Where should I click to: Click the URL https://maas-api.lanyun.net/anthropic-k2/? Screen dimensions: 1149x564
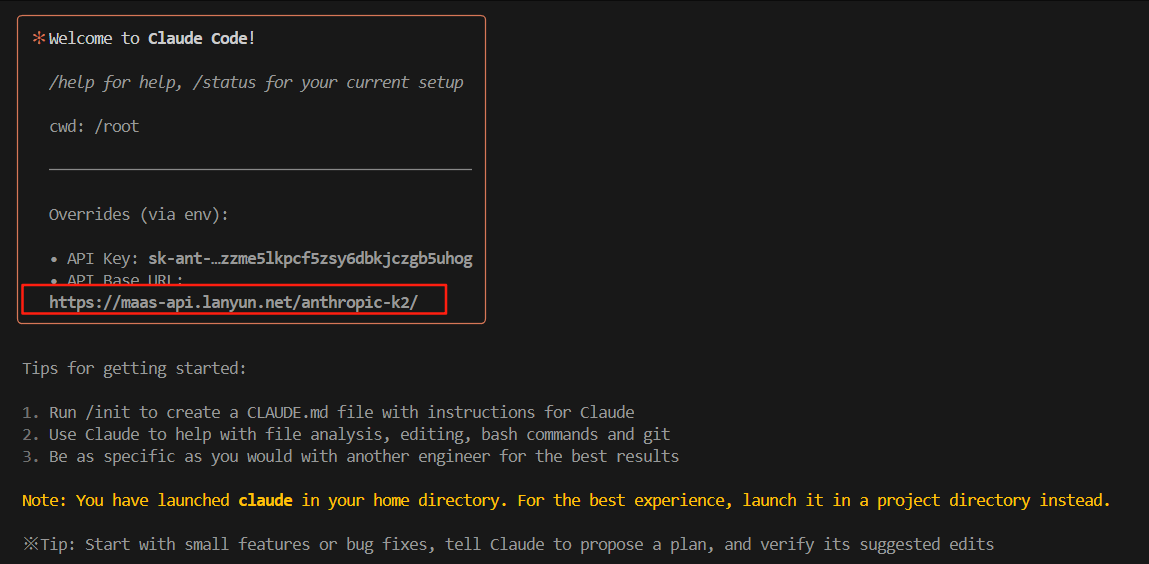coord(233,303)
